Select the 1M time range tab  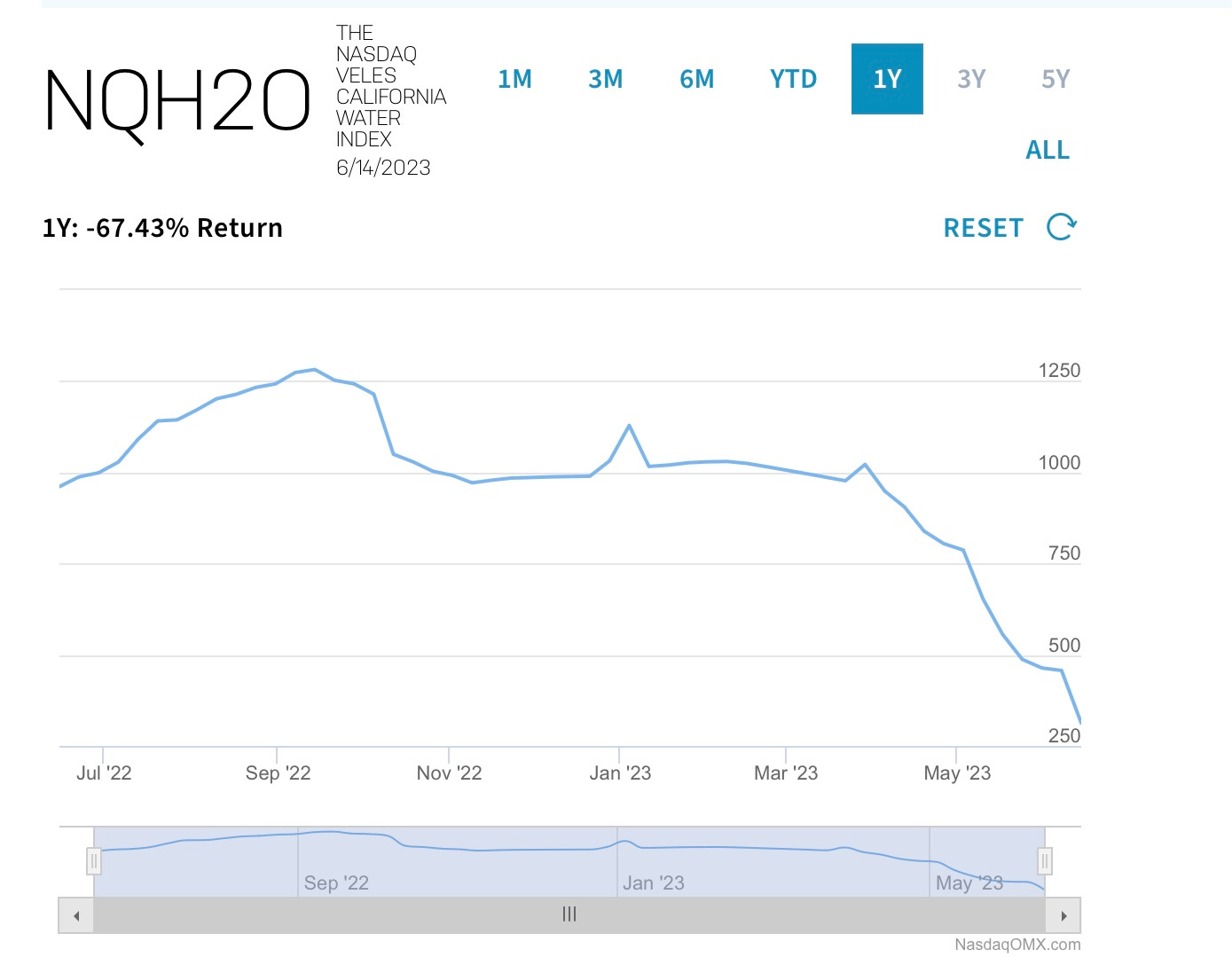click(x=514, y=79)
